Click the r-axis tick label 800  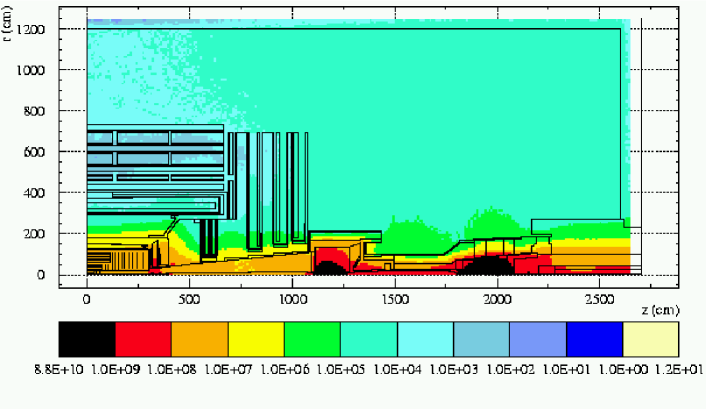pos(34,110)
